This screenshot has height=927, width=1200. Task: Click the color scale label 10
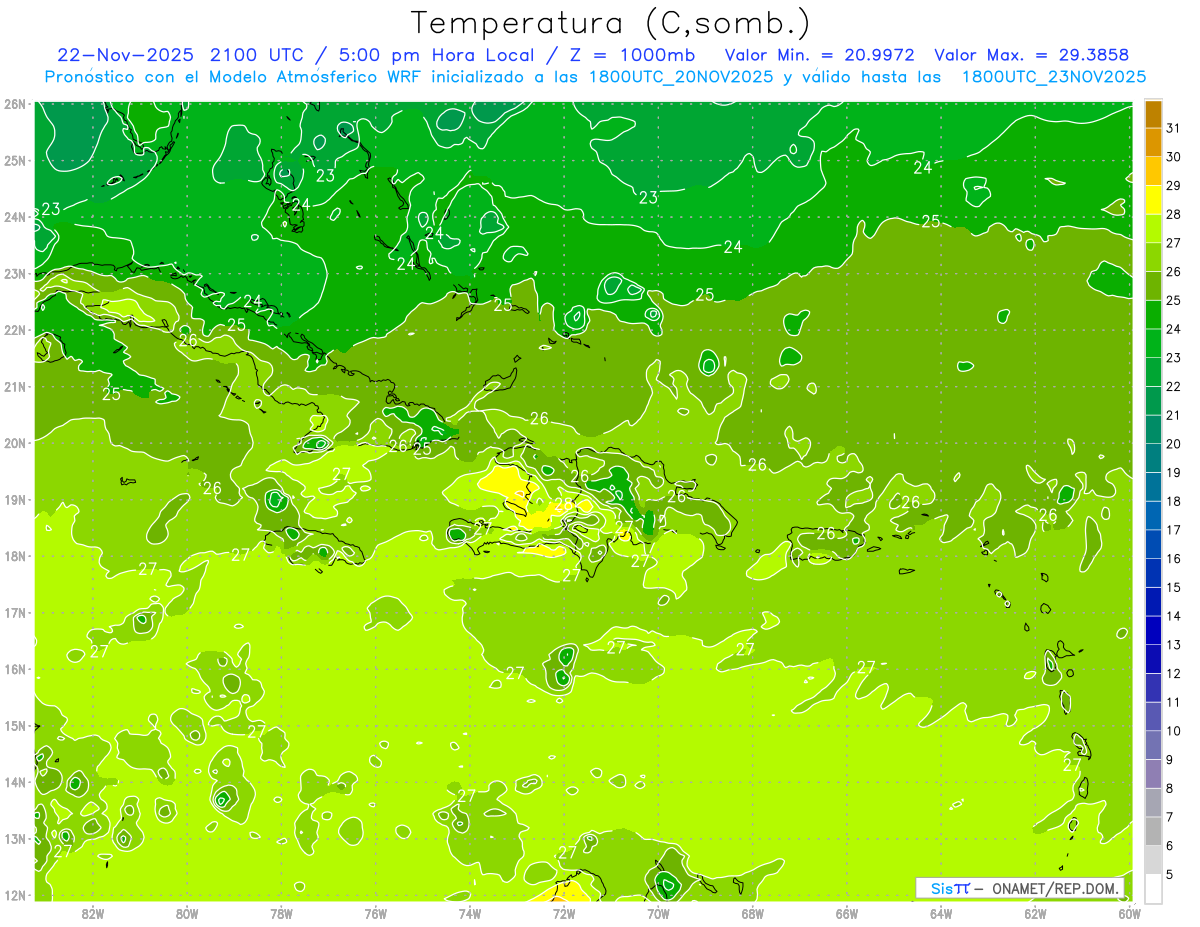1173,730
